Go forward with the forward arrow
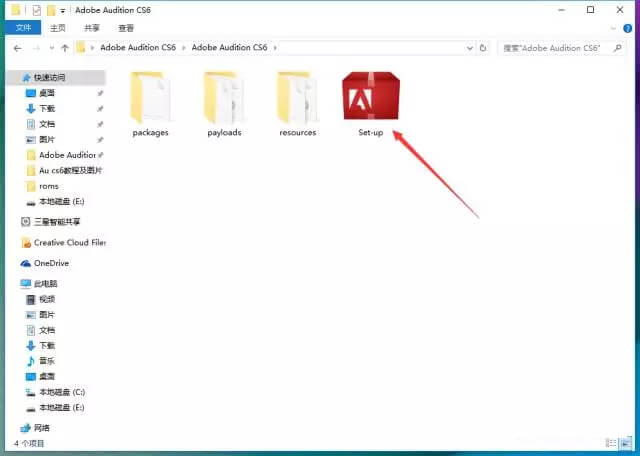640x456 pixels. tap(36, 48)
